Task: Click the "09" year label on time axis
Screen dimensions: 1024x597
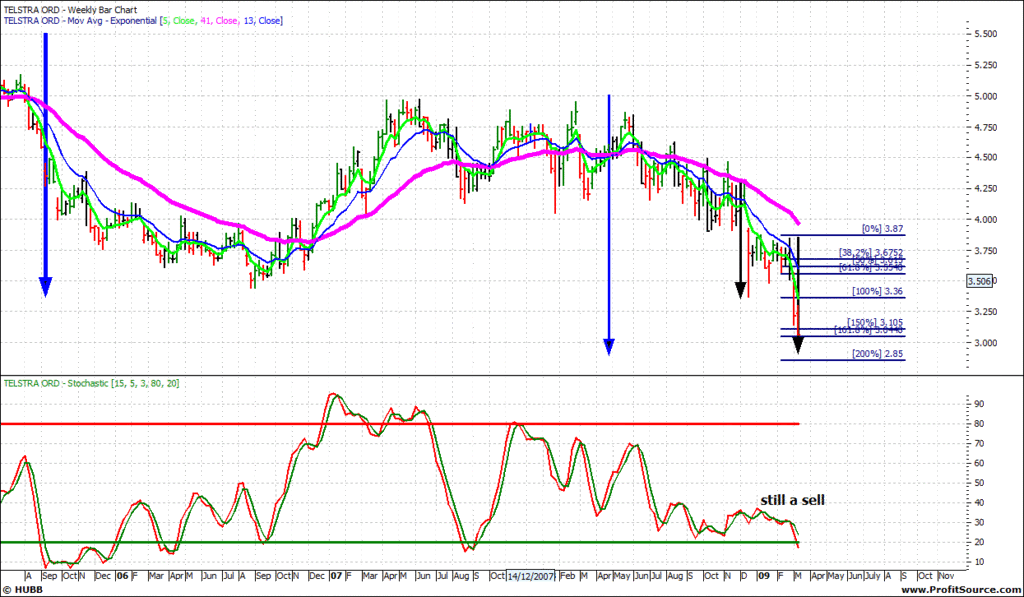Action: point(763,576)
